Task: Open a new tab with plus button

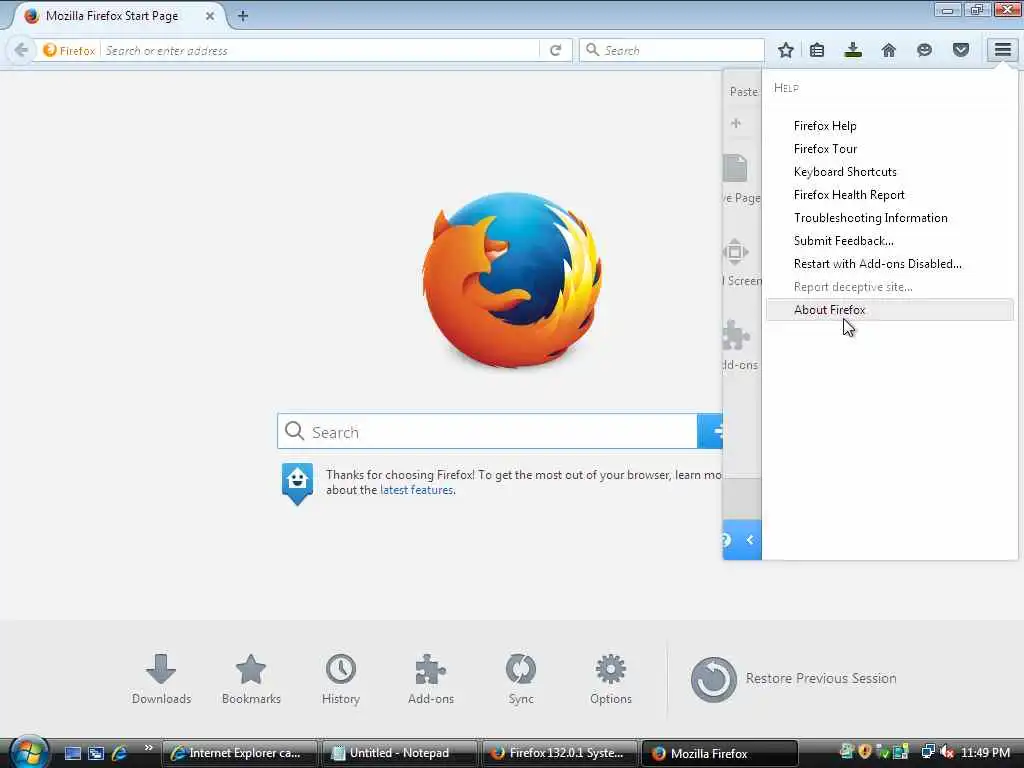Action: pos(243,16)
